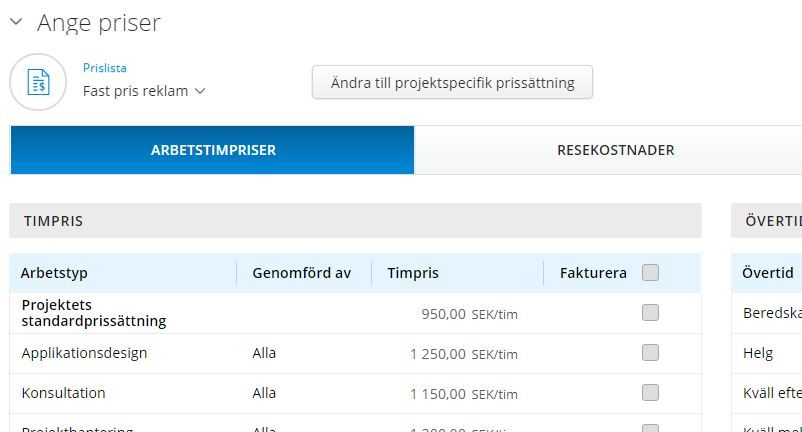Click the price list document icon
The image size is (802, 432).
point(38,82)
